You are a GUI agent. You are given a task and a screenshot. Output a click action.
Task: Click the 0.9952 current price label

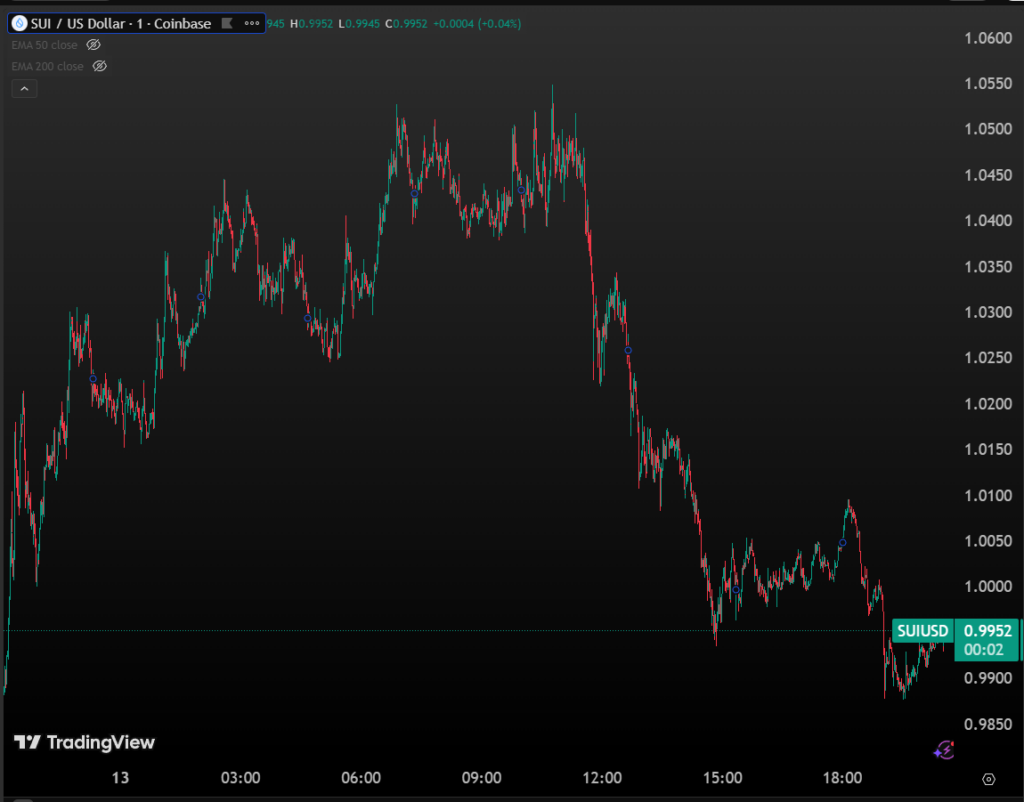989,631
